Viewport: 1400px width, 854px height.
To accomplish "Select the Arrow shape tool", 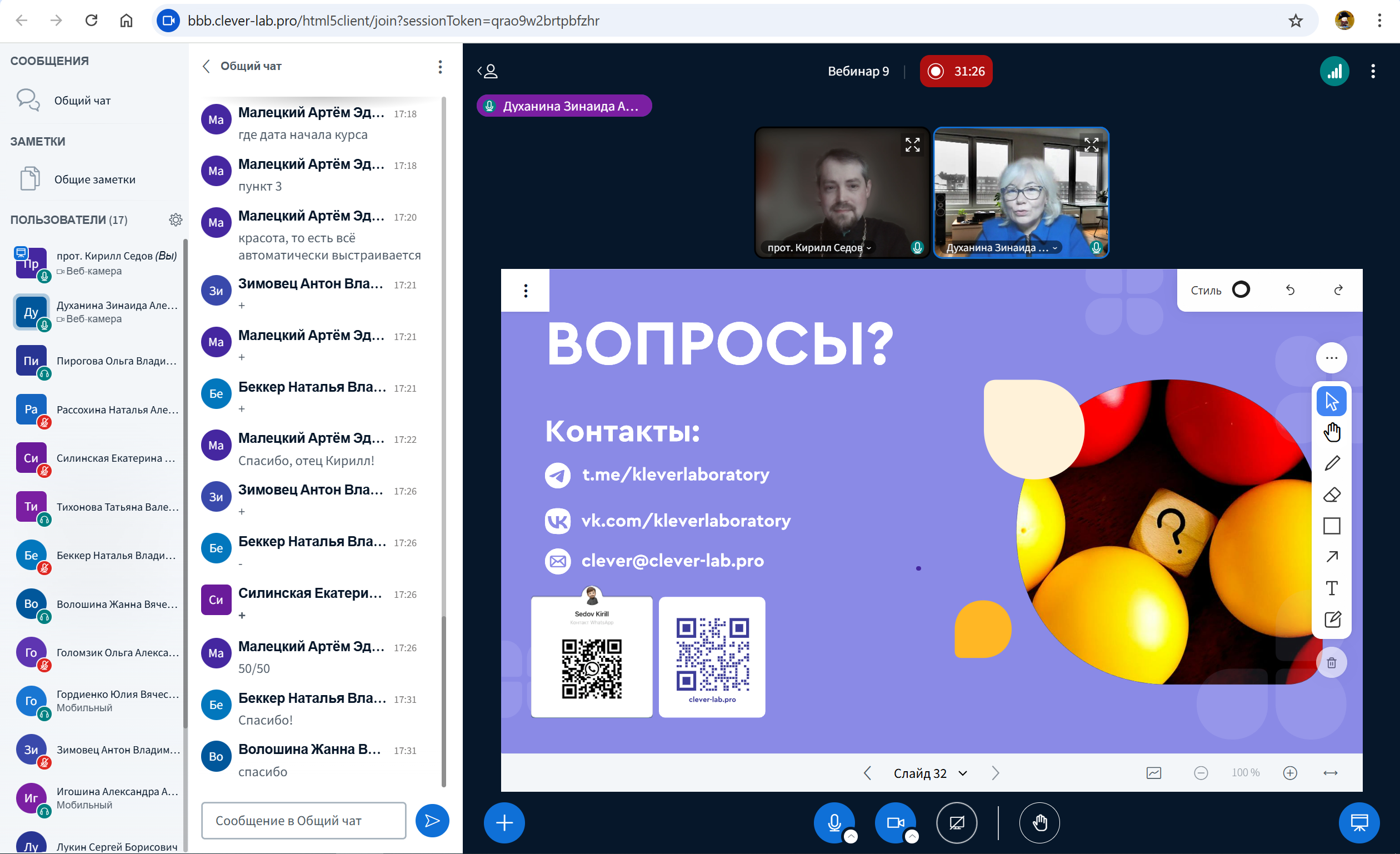I will (x=1331, y=557).
